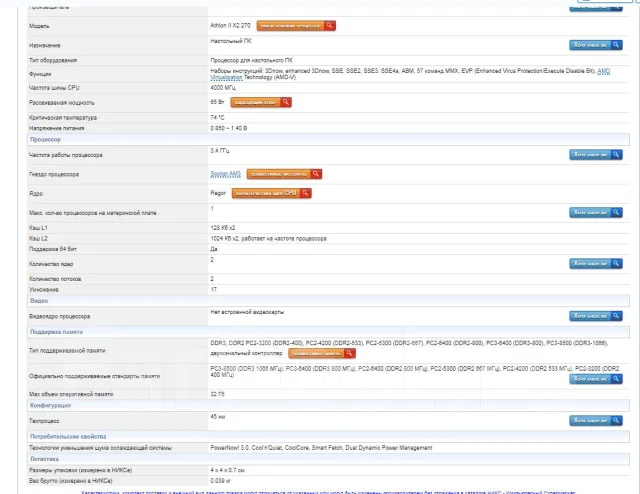Select the value 2 in Количество потоков row

(x=212, y=279)
